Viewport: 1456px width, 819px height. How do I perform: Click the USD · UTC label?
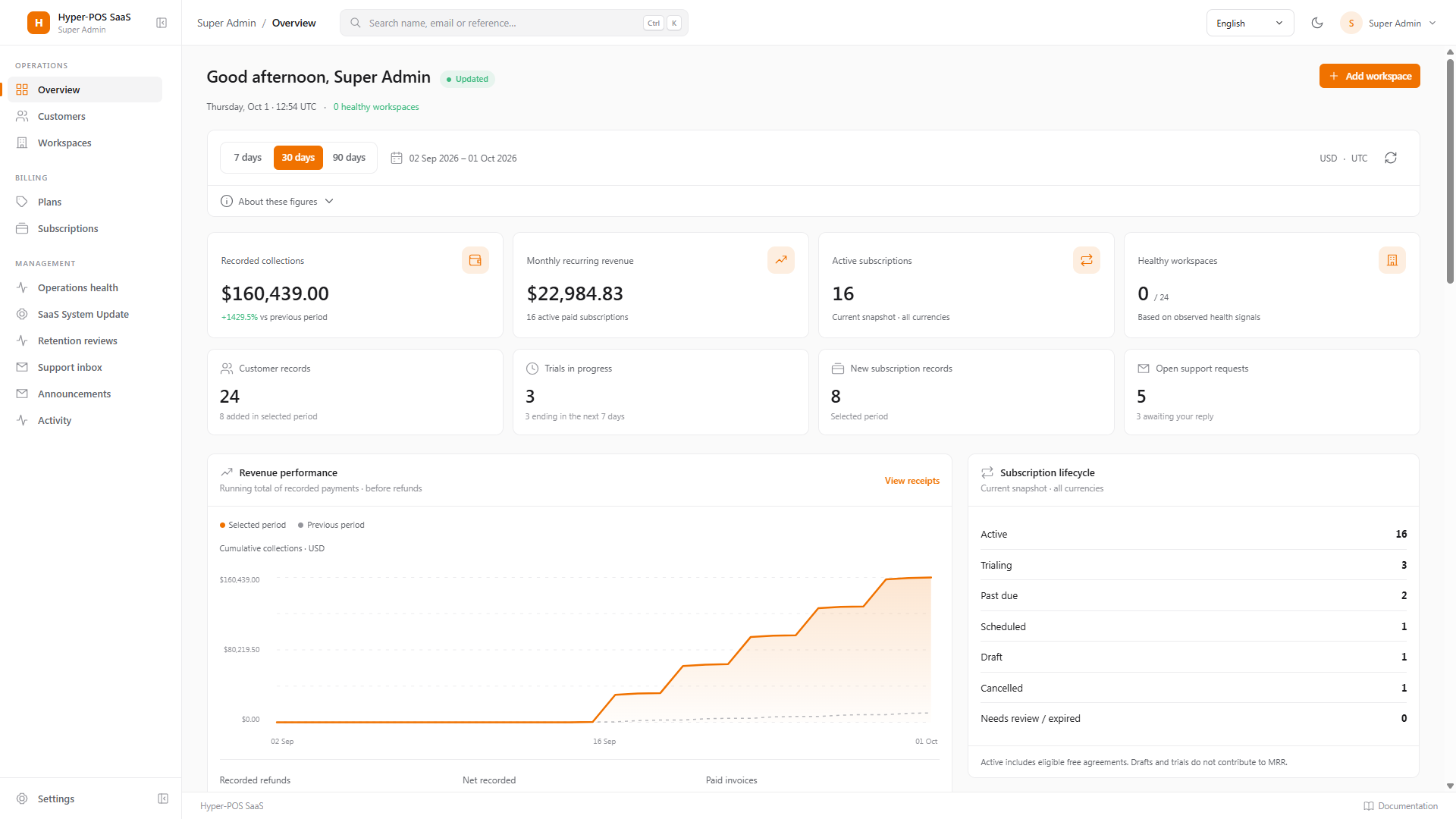pyautogui.click(x=1343, y=158)
